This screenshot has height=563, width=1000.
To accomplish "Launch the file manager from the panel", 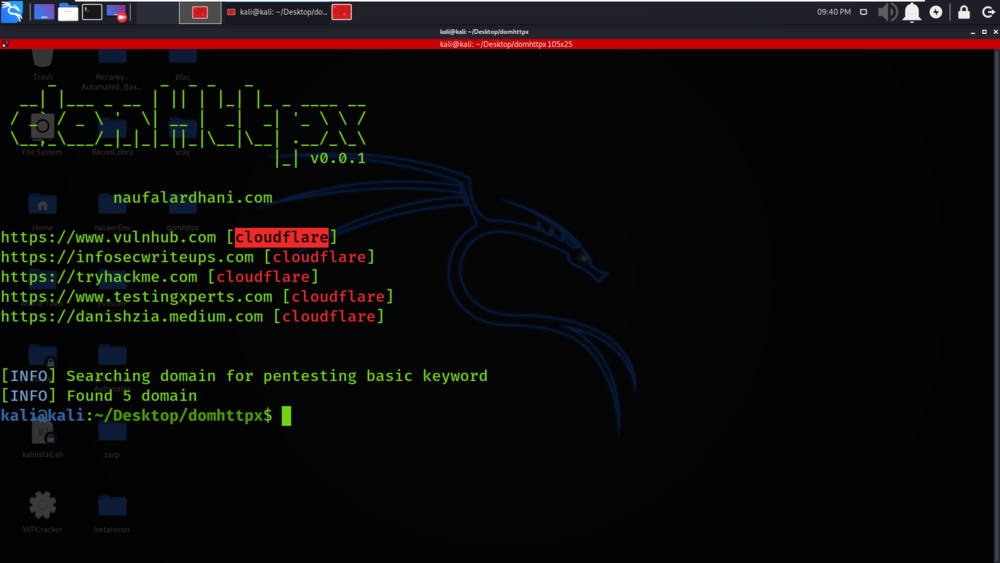I will tap(68, 12).
